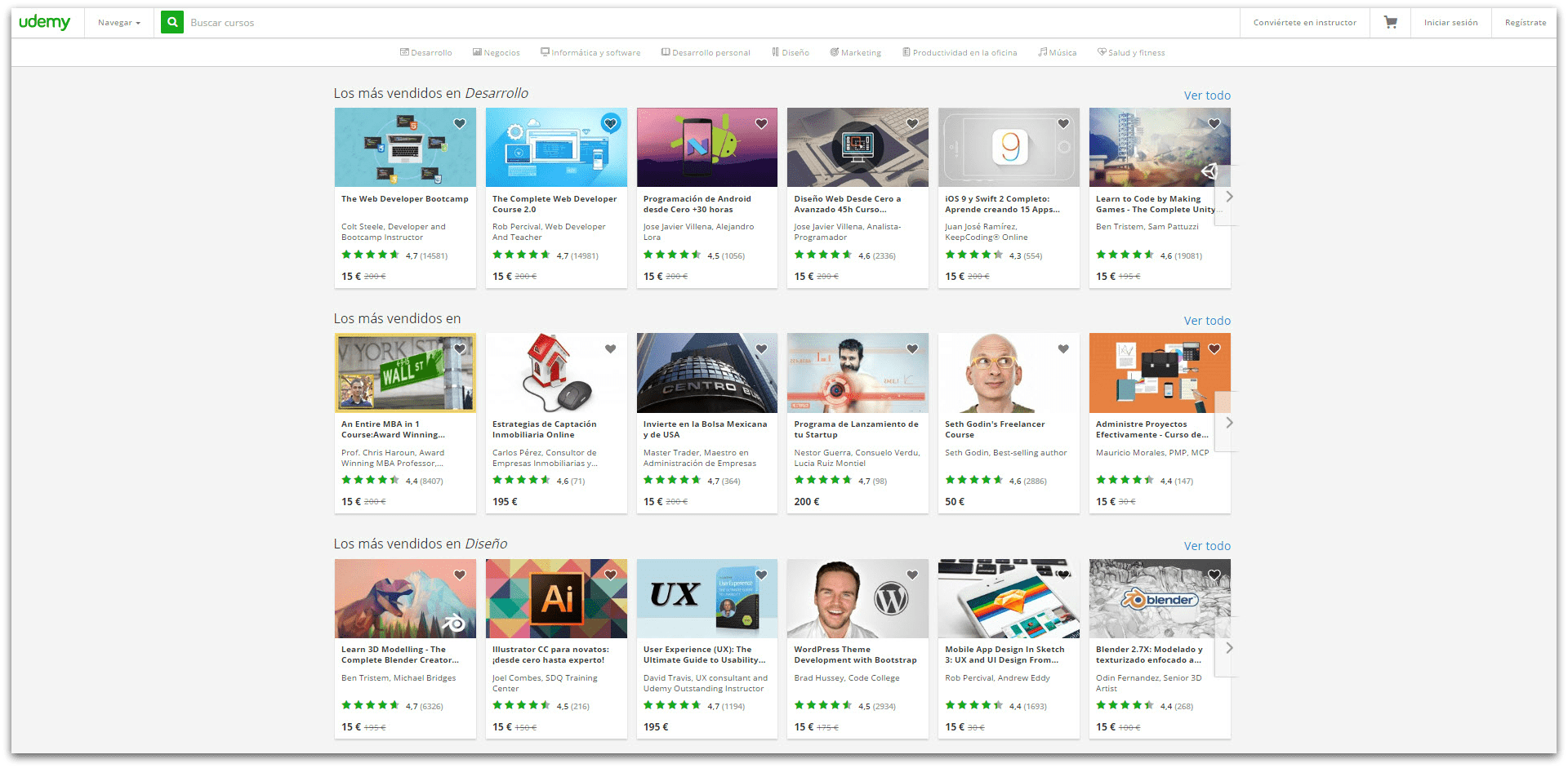Open Wall Street MBA course thumbnail
1568x768 pixels.
pyautogui.click(x=405, y=373)
